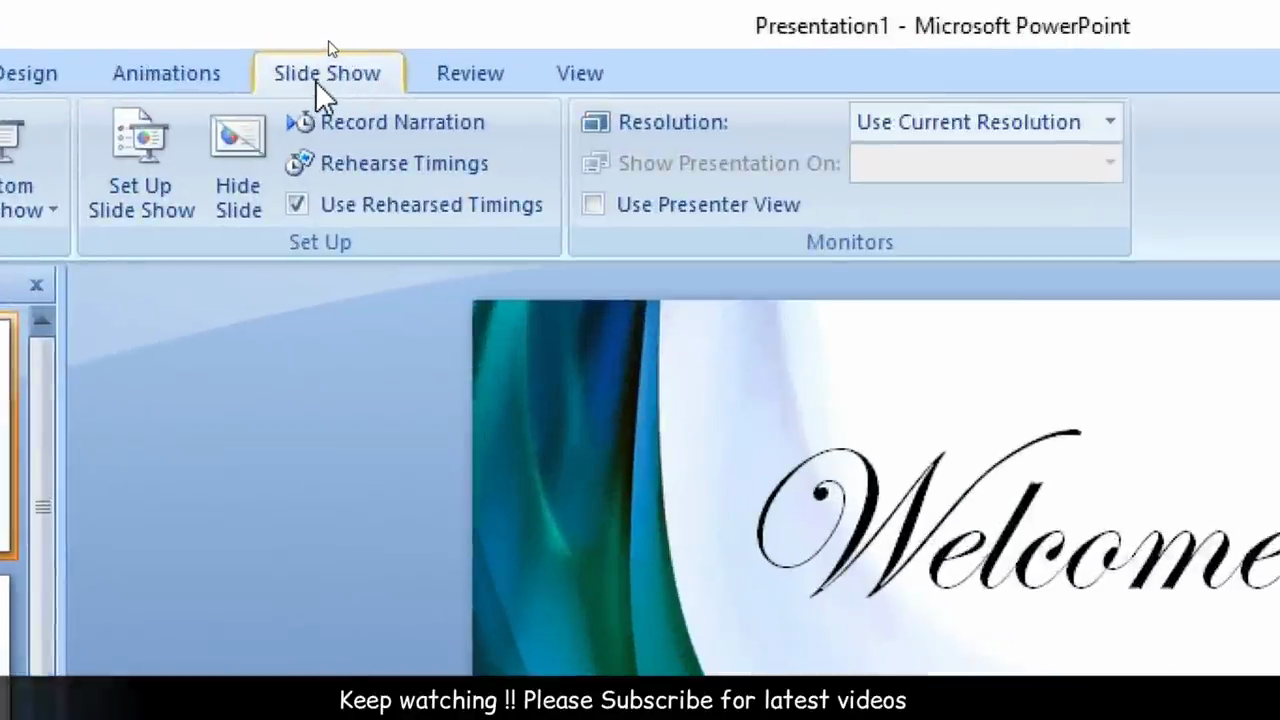Switch to the Animations tab
The width and height of the screenshot is (1280, 720).
point(166,73)
